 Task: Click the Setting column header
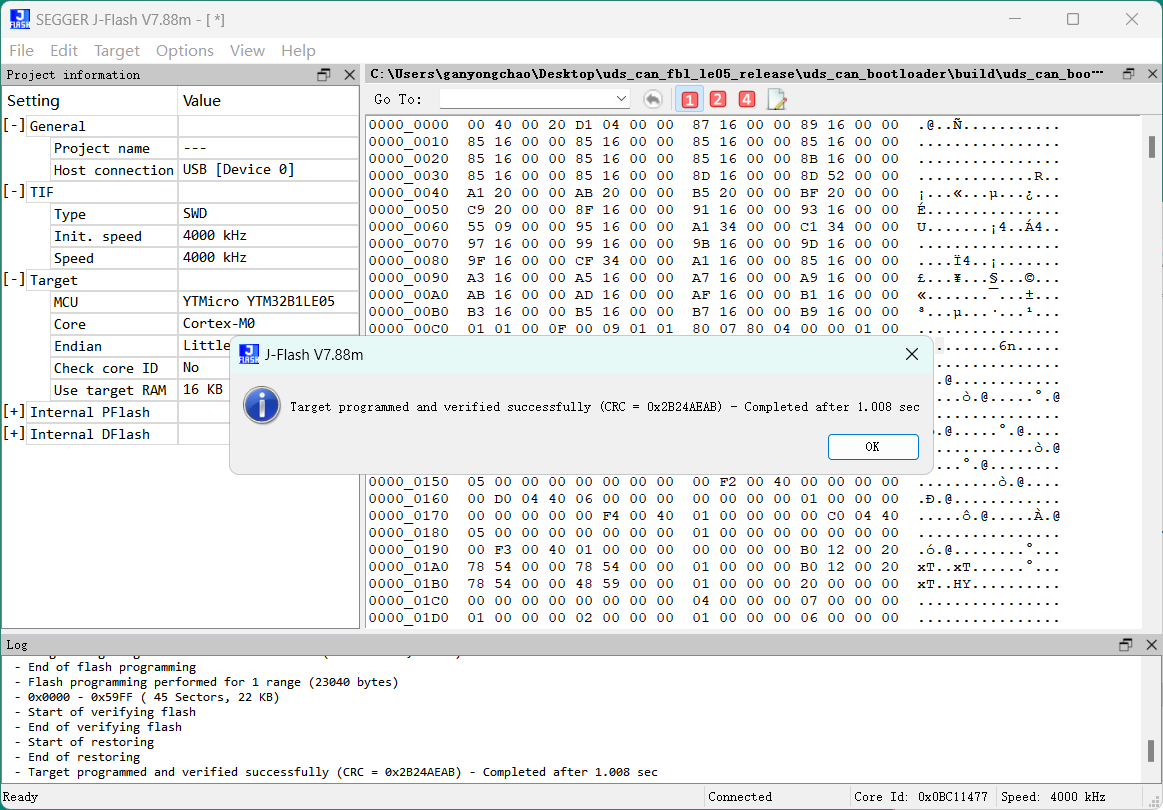coord(90,101)
